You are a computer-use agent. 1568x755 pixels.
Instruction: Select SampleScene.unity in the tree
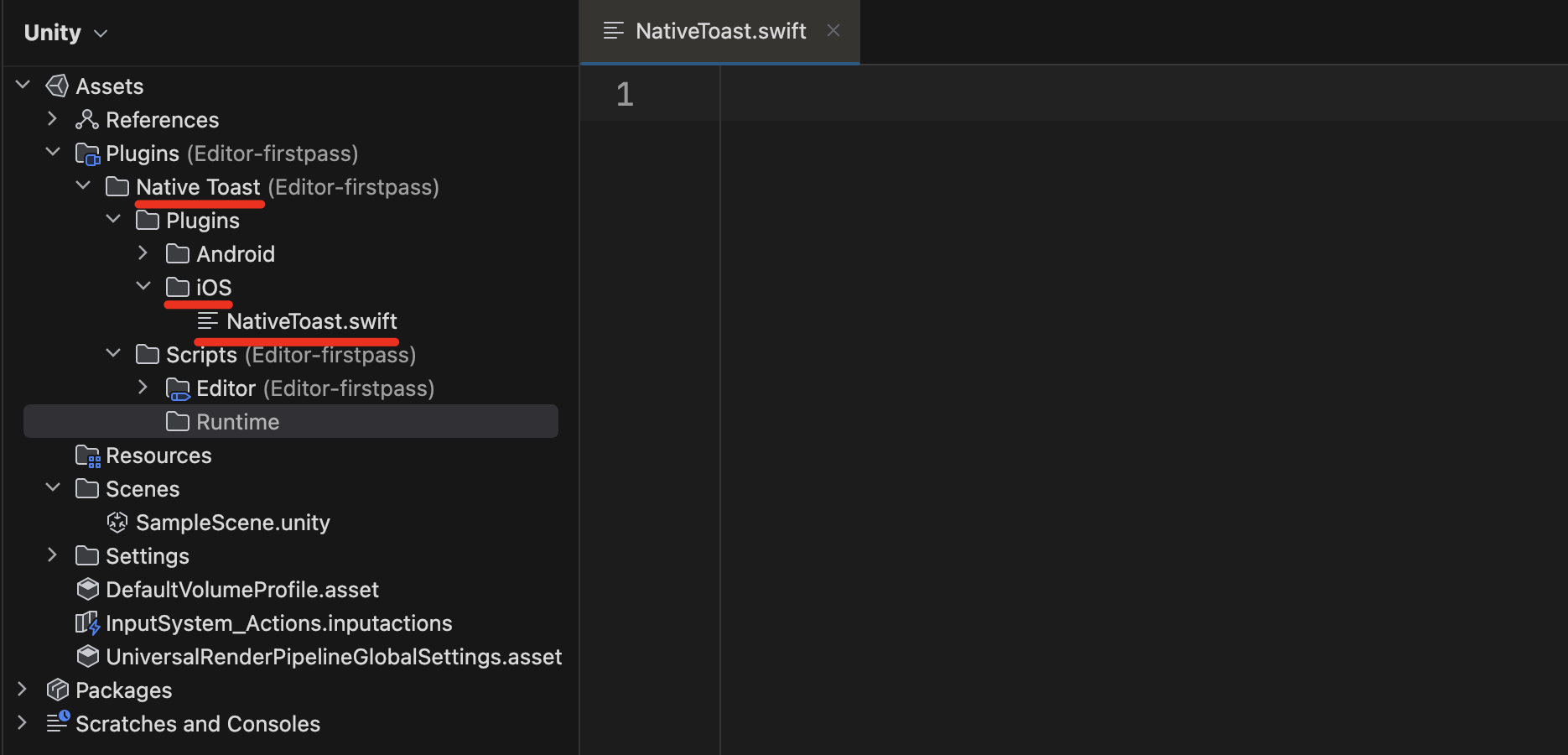coord(233,523)
